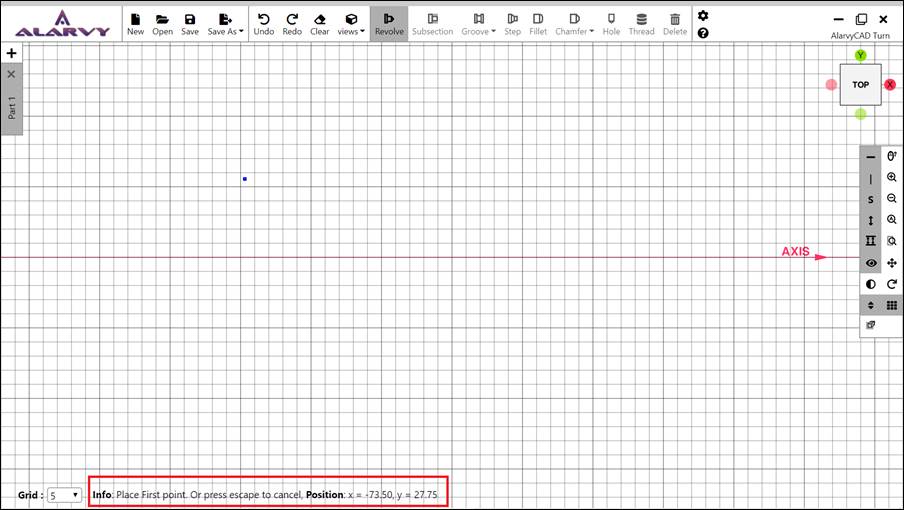Toggle vertical line constraint
This screenshot has height=510, width=904.
(x=871, y=179)
